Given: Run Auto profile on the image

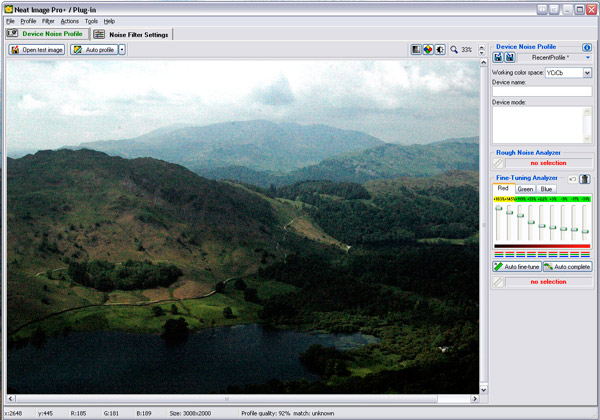Looking at the screenshot, I should pos(94,50).
